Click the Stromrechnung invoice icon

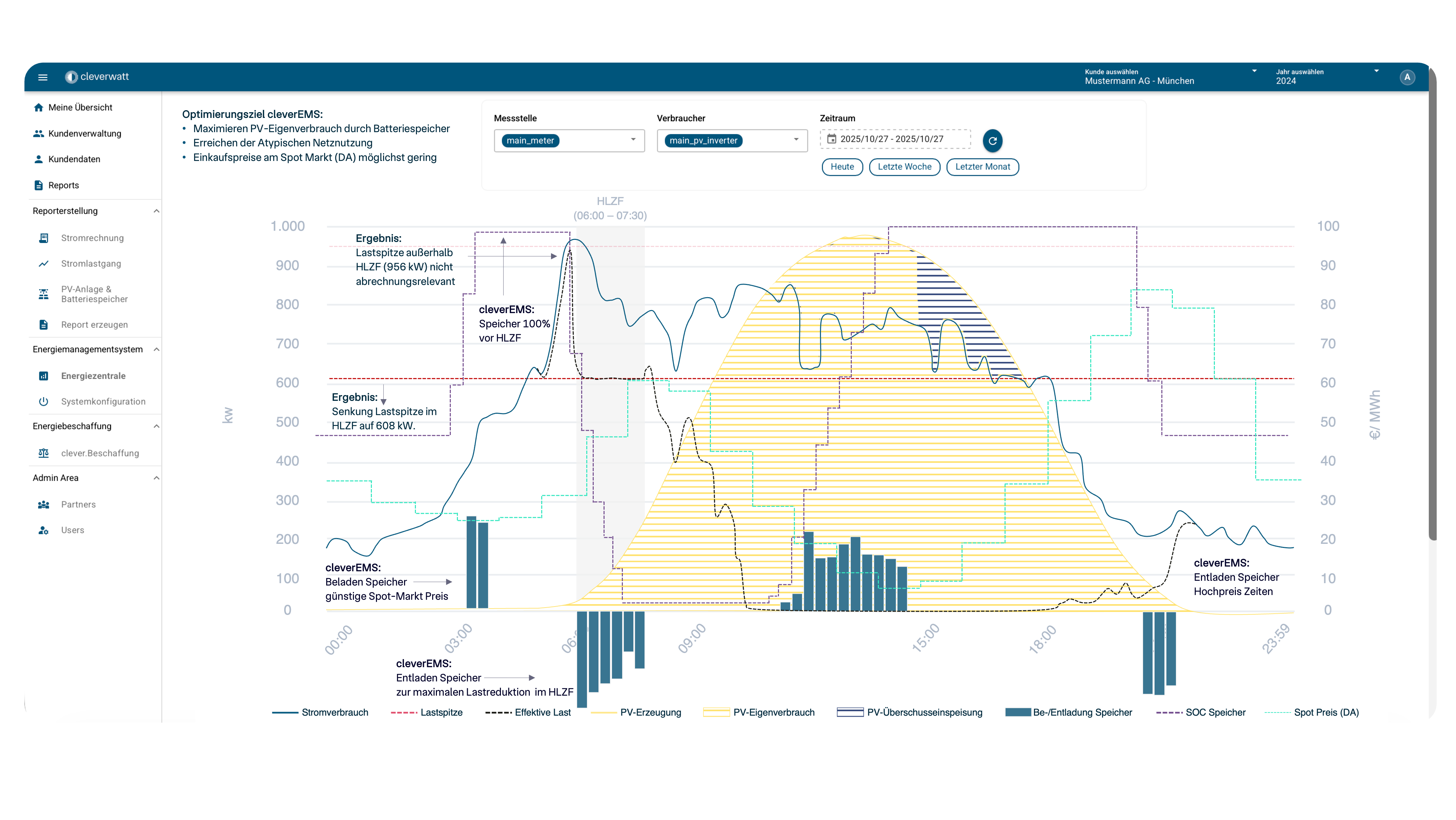(44, 238)
